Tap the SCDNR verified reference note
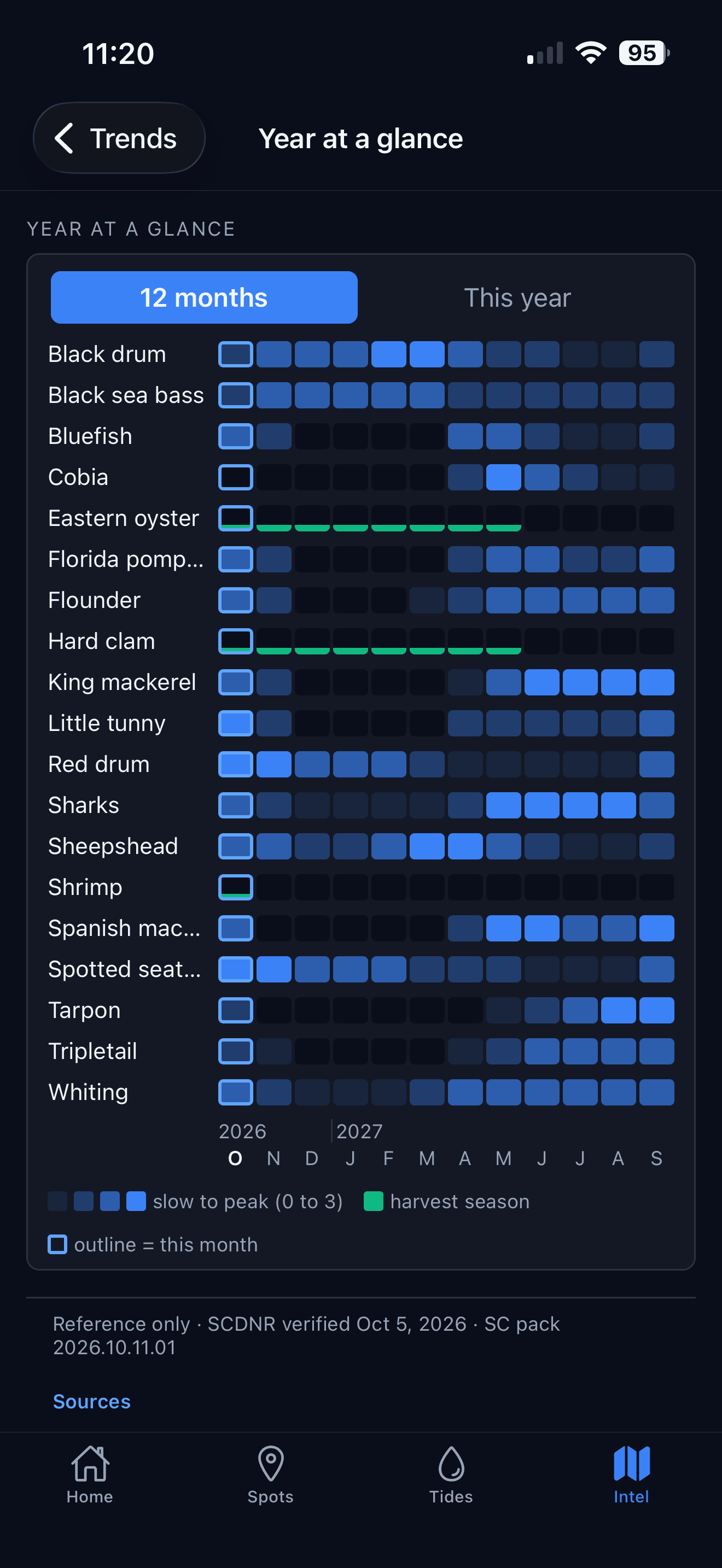 click(x=306, y=1336)
